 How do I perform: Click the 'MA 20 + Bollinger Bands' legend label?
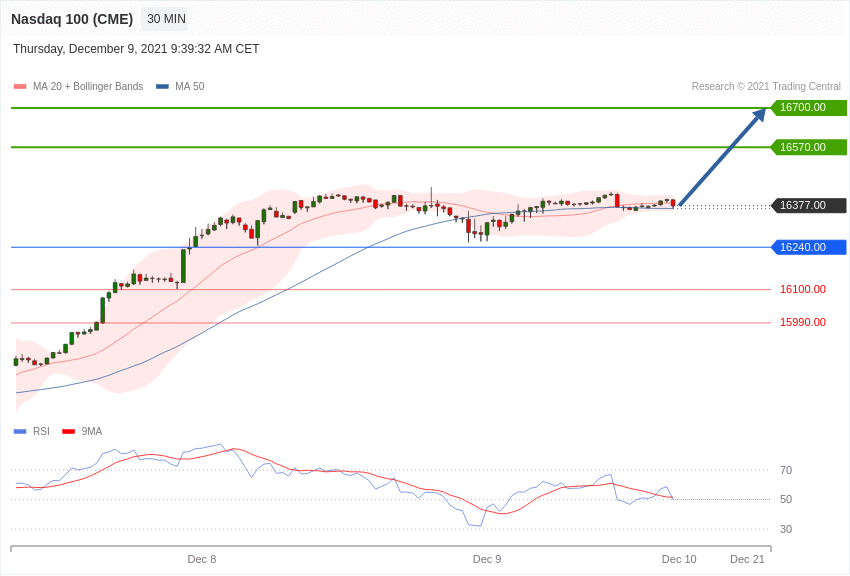click(88, 86)
